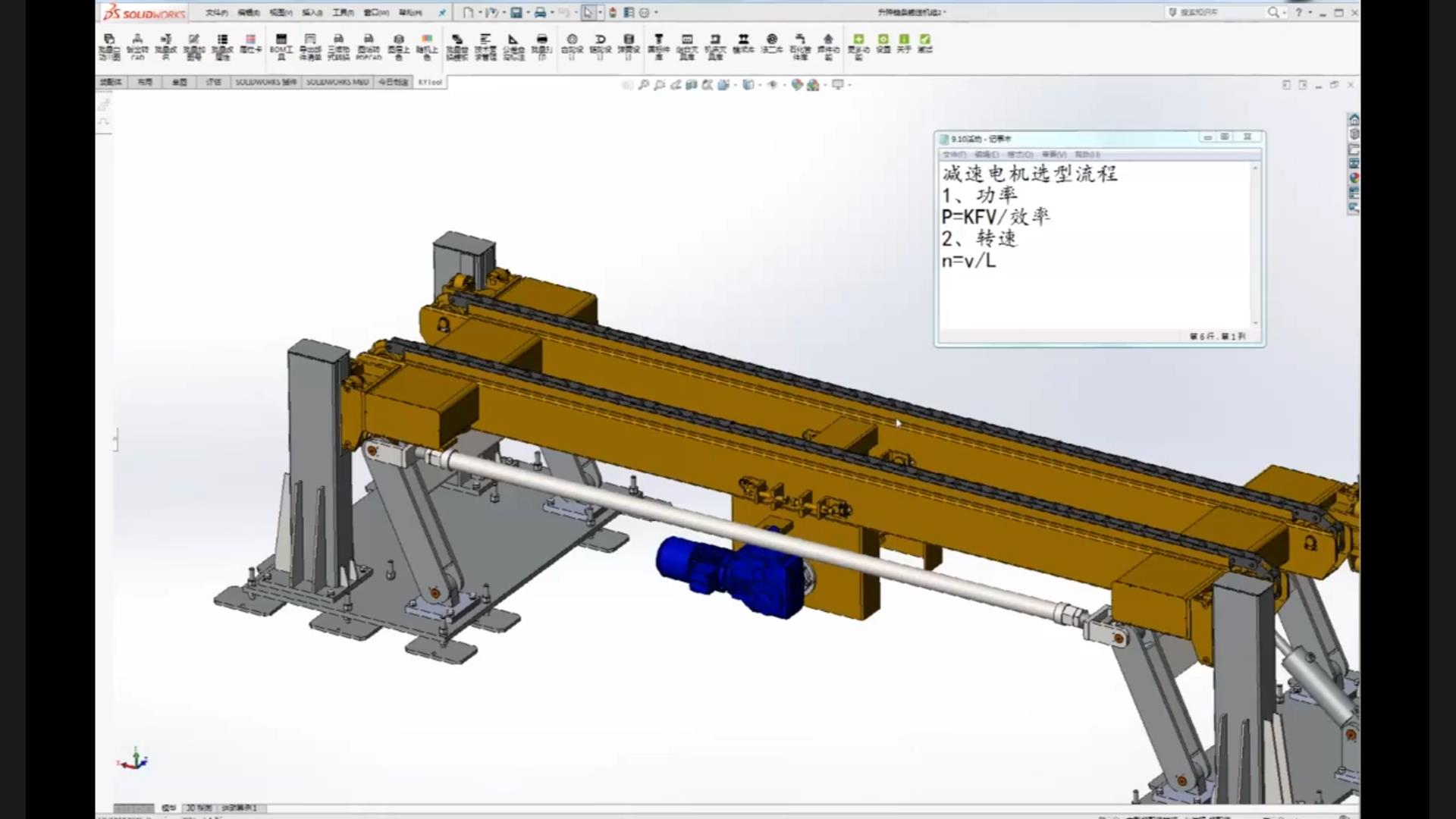
Task: Switch to the 布局 ribbon tab
Action: [x=145, y=82]
